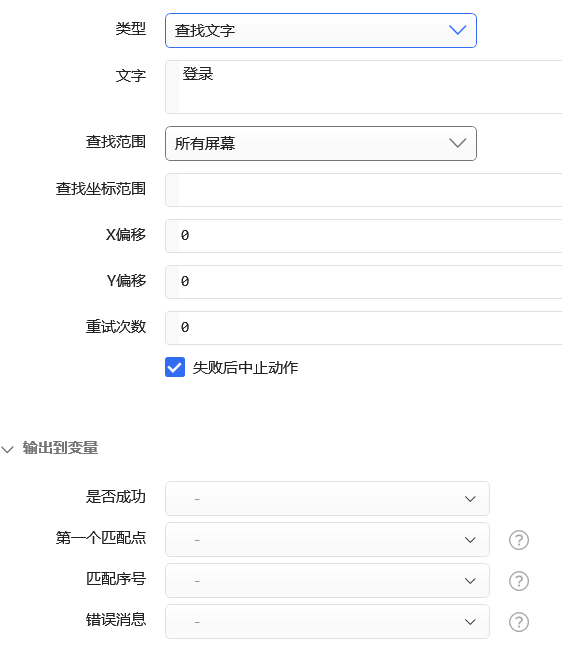The height and width of the screenshot is (665, 562).
Task: Click the X偏移 input field
Action: point(363,236)
